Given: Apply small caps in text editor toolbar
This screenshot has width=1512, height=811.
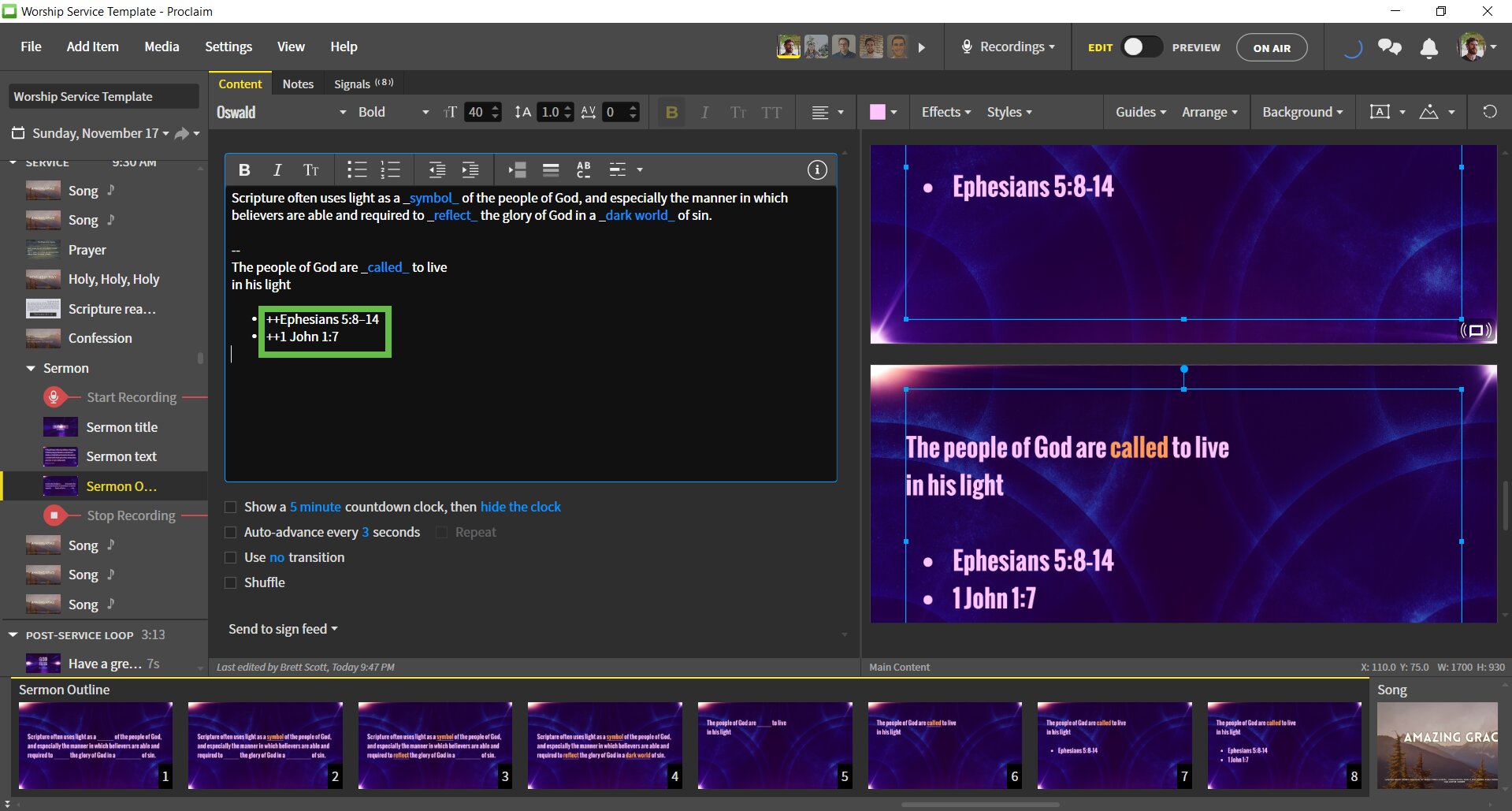Looking at the screenshot, I should coord(311,169).
